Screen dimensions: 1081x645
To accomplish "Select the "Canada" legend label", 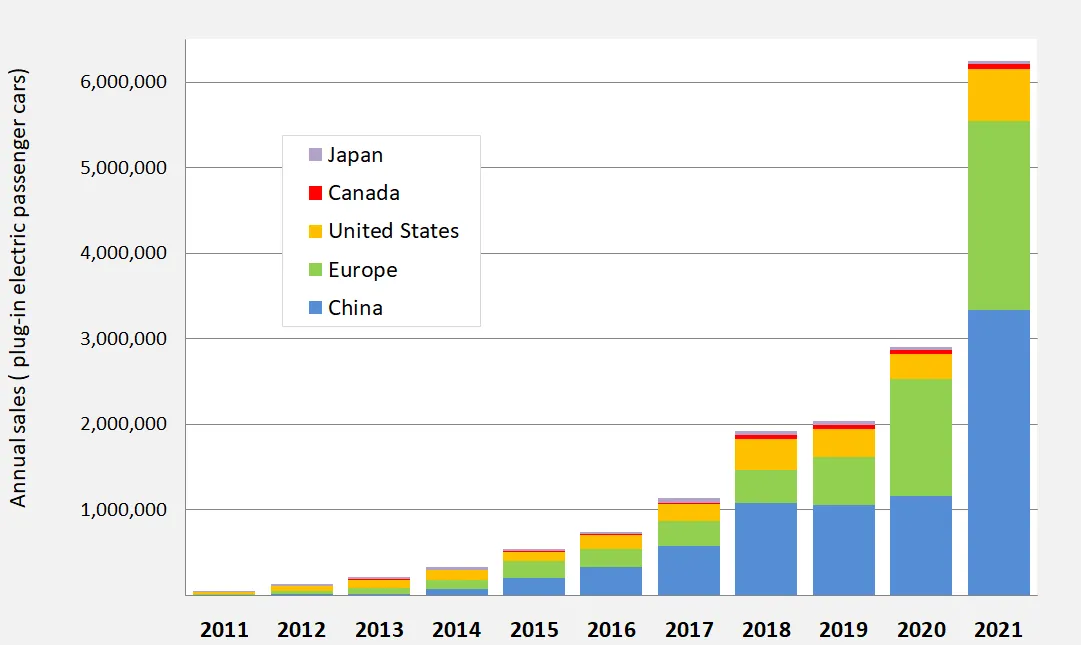I will click(x=364, y=193).
